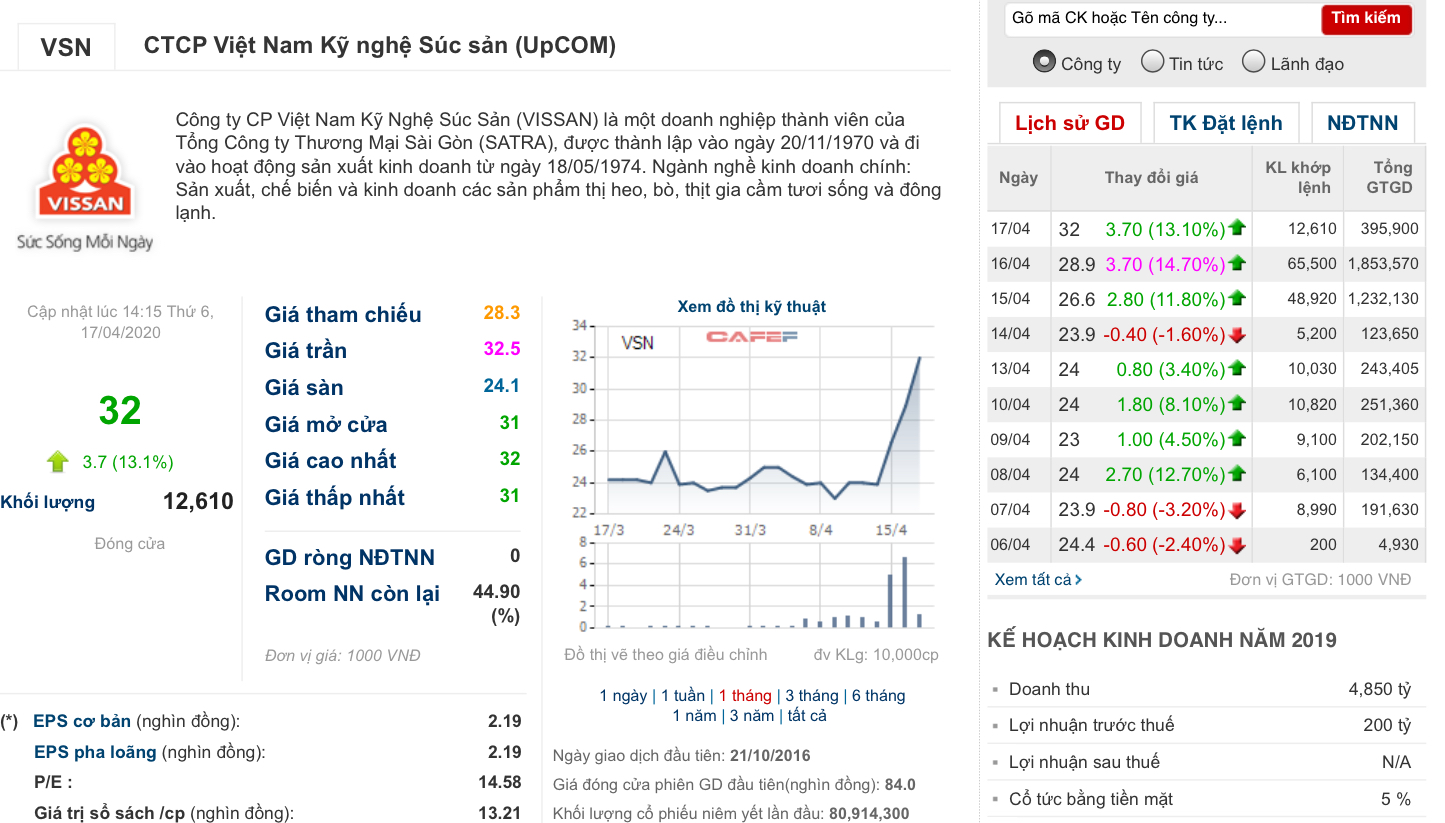Click up arrow icon in 08/04 row

(1237, 474)
